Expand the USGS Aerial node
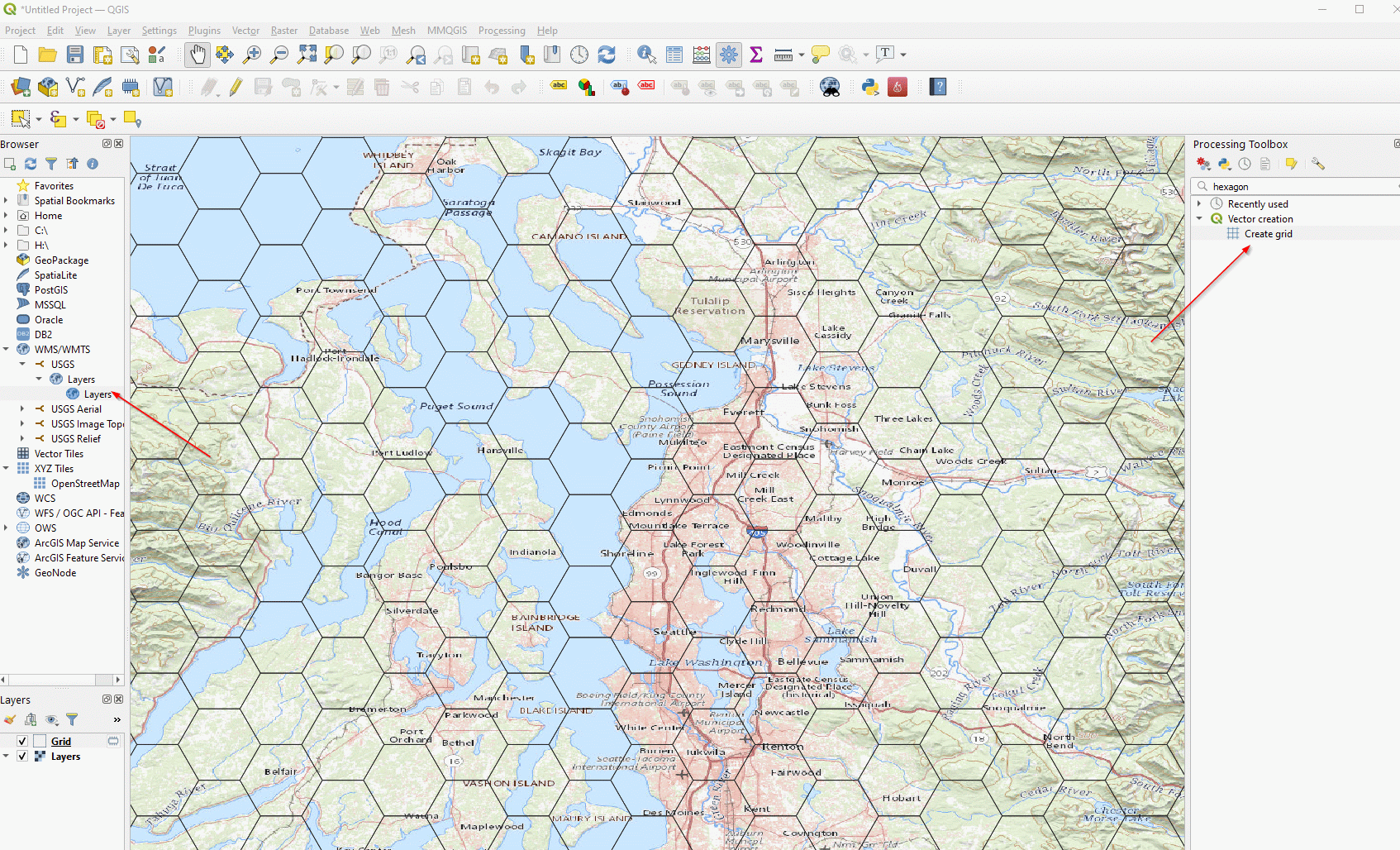Image resolution: width=1400 pixels, height=850 pixels. [22, 409]
